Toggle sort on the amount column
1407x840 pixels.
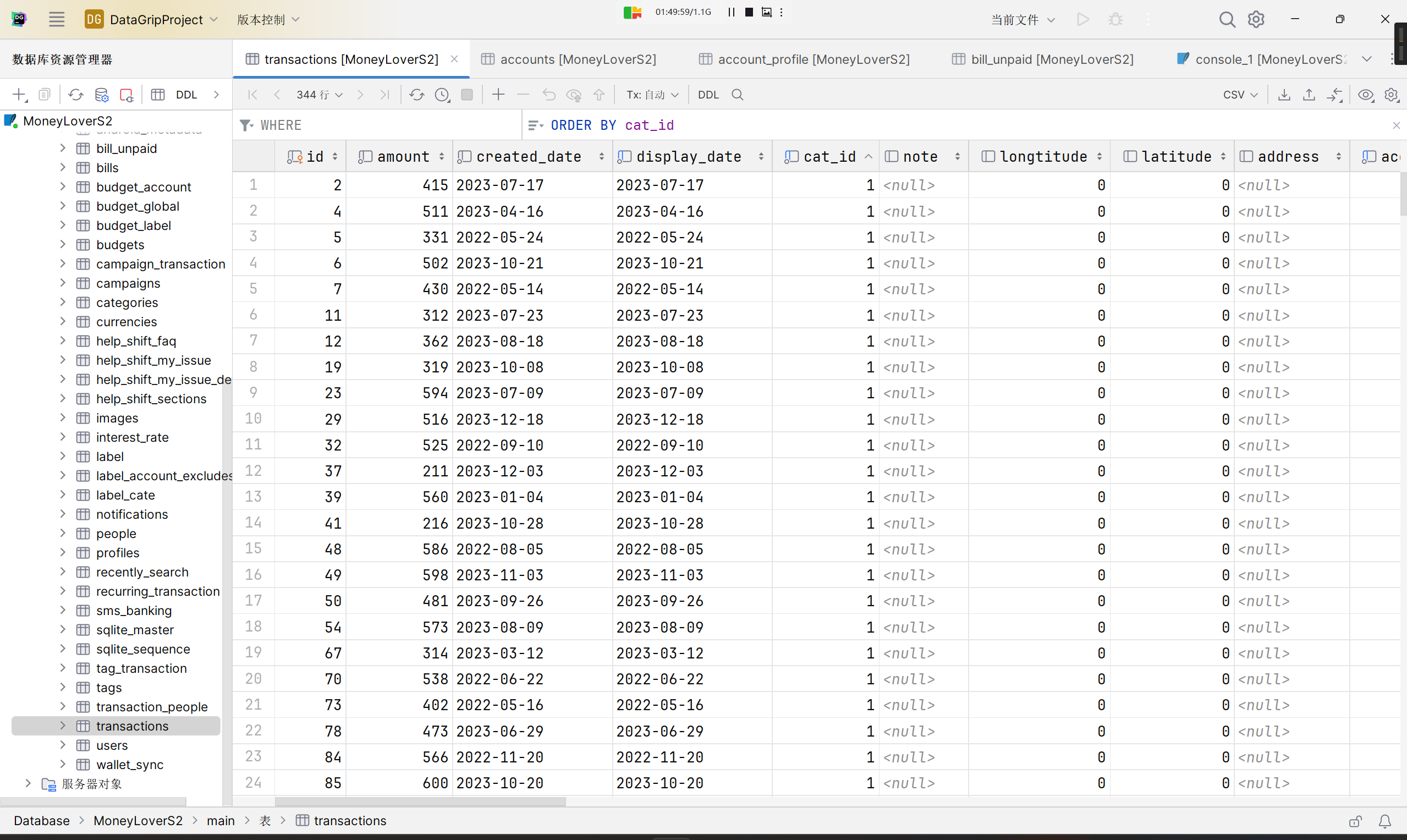(442, 157)
